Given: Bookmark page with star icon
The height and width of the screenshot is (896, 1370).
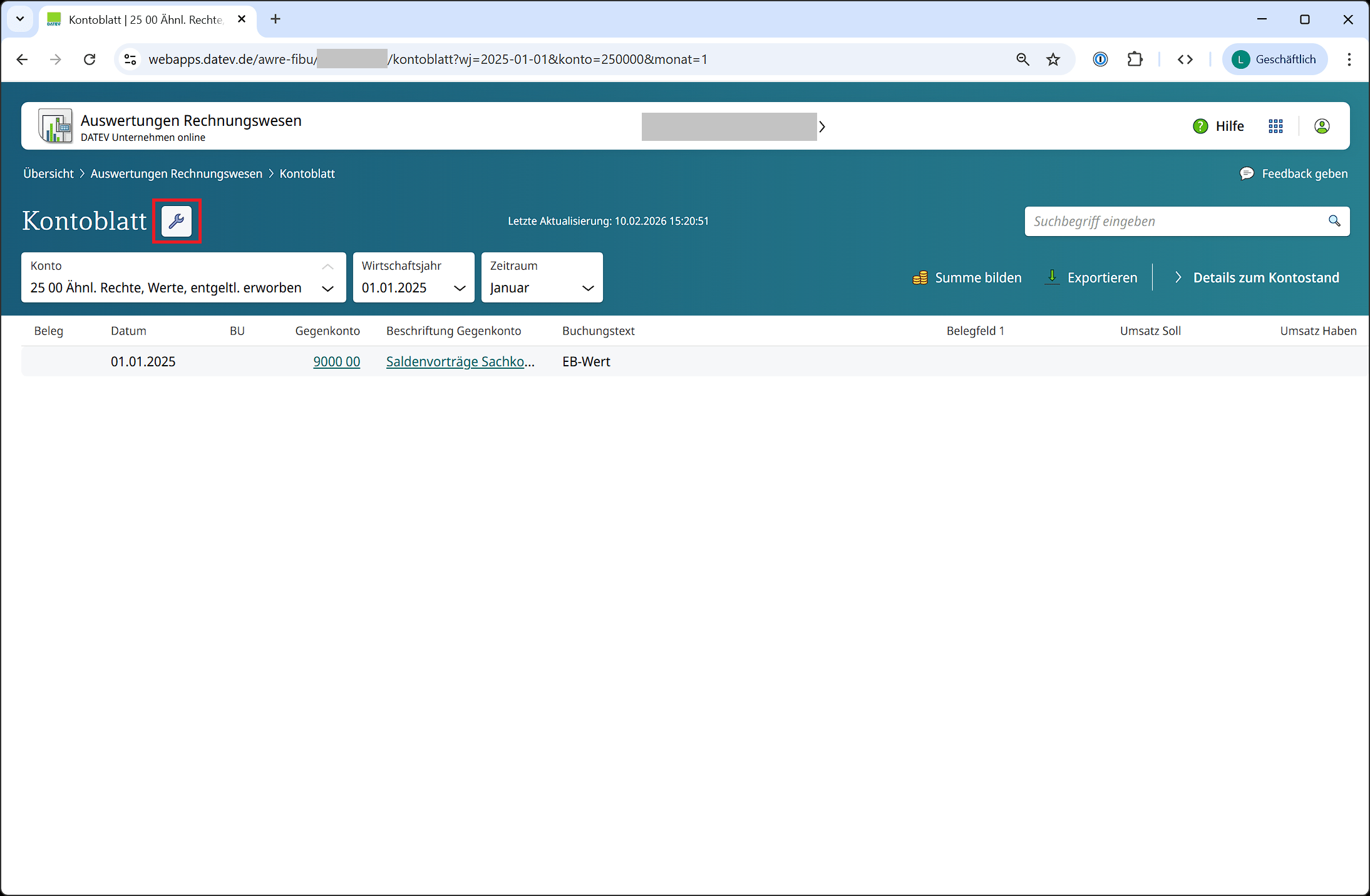Looking at the screenshot, I should coord(1053,59).
